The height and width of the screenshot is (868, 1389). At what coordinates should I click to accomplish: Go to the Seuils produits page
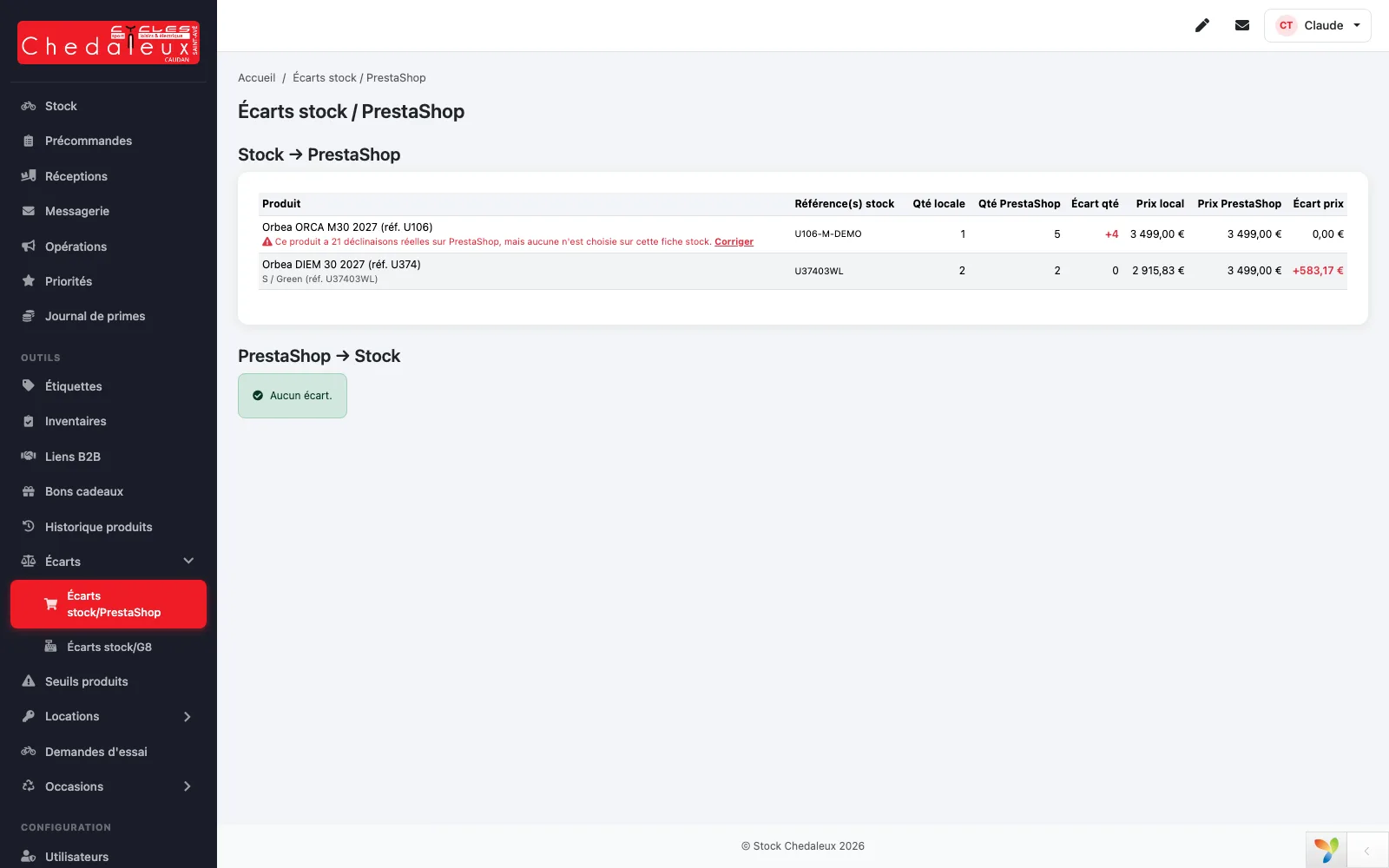pos(109,681)
